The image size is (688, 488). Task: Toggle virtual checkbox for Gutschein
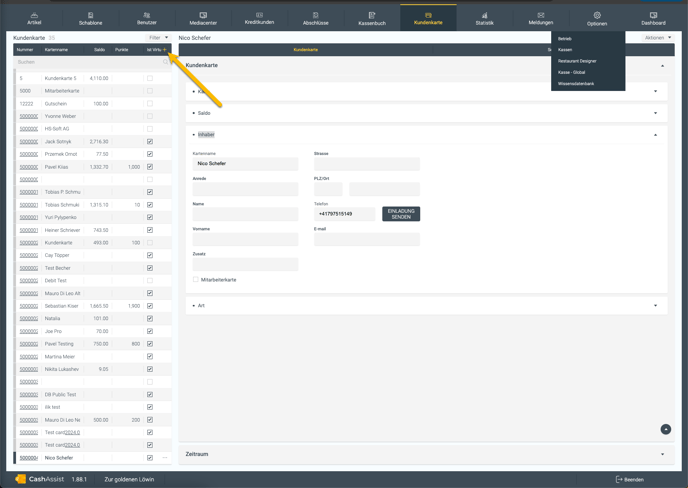[x=150, y=104]
